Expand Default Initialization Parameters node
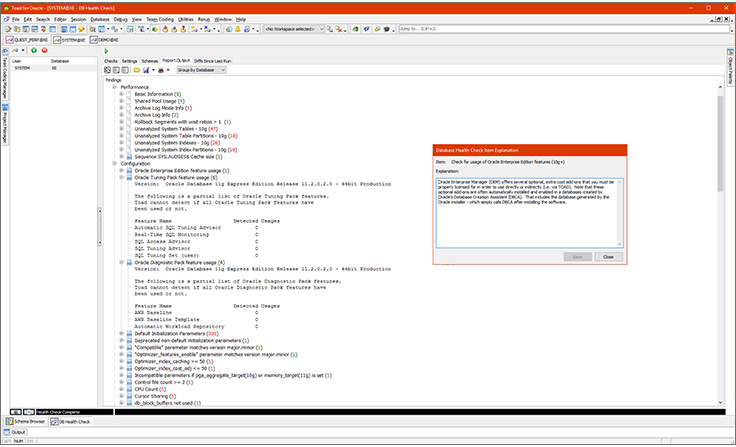Image resolution: width=736 pixels, height=447 pixels. click(x=121, y=333)
